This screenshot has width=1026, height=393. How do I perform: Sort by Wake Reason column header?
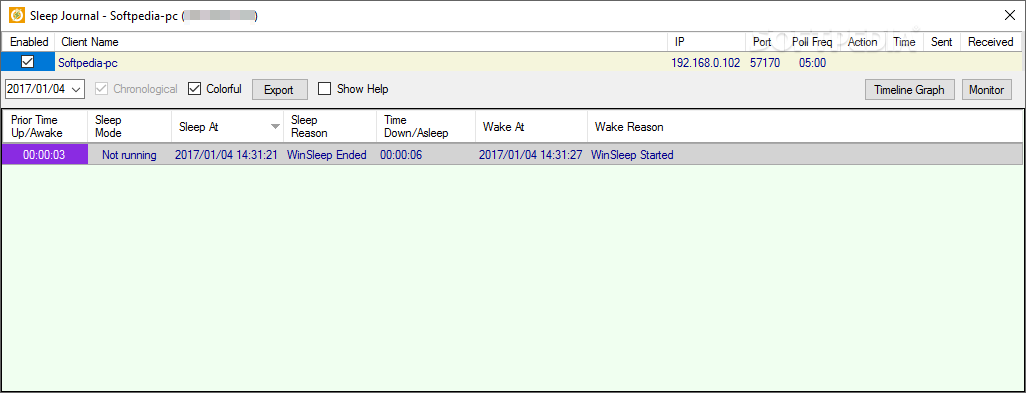pos(804,127)
